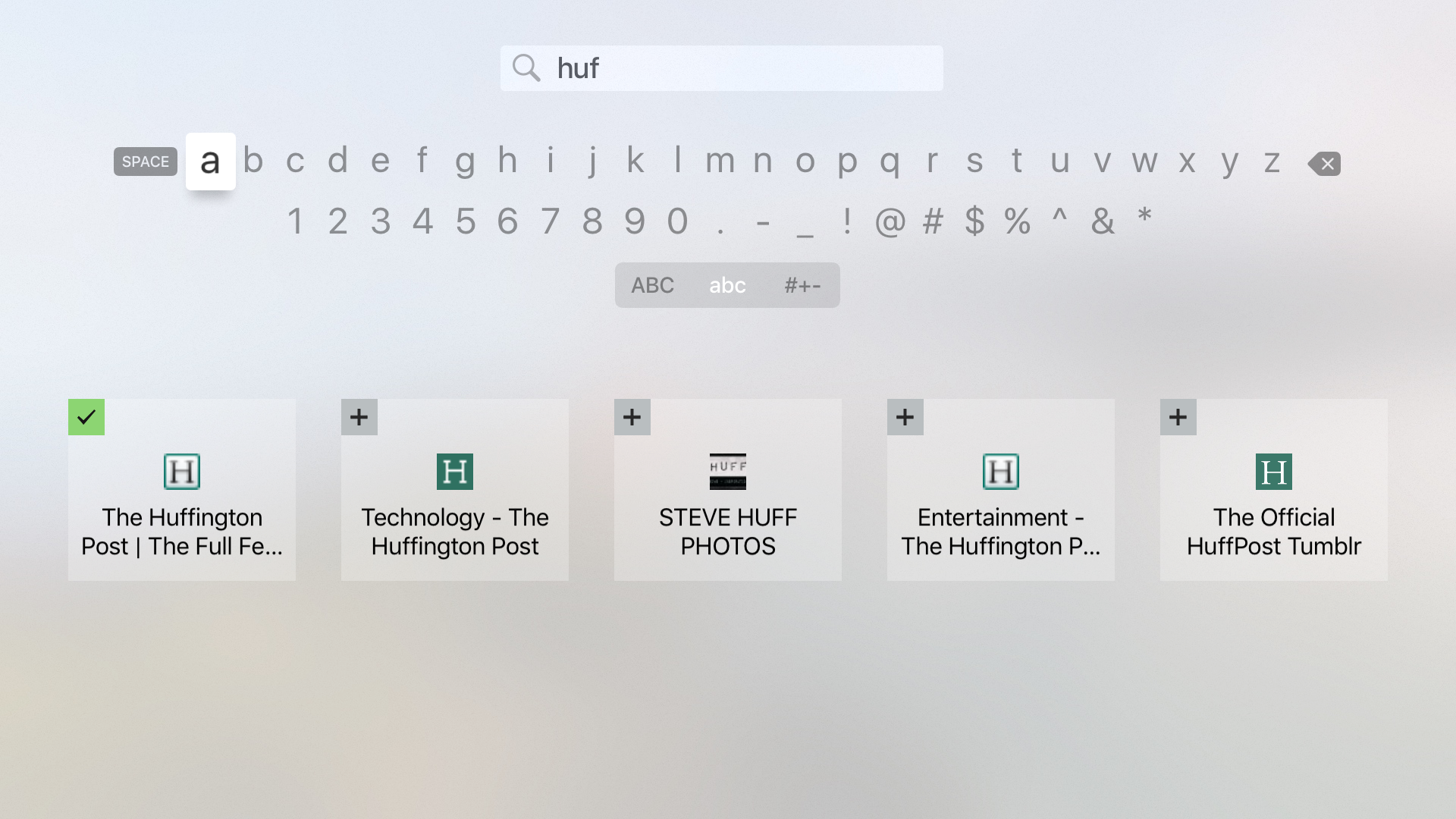Add Technology - The Huffington Post feed
The image size is (1456, 819).
pos(359,417)
